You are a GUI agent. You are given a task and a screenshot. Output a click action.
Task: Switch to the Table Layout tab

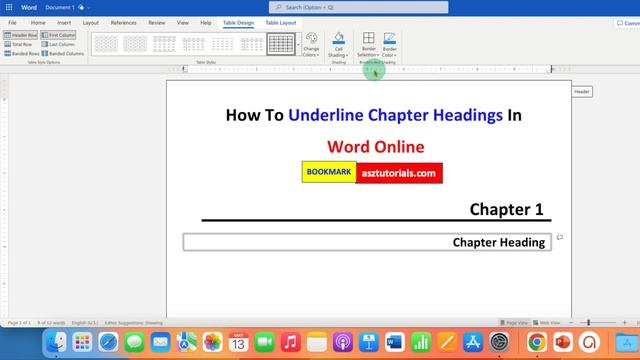point(281,23)
